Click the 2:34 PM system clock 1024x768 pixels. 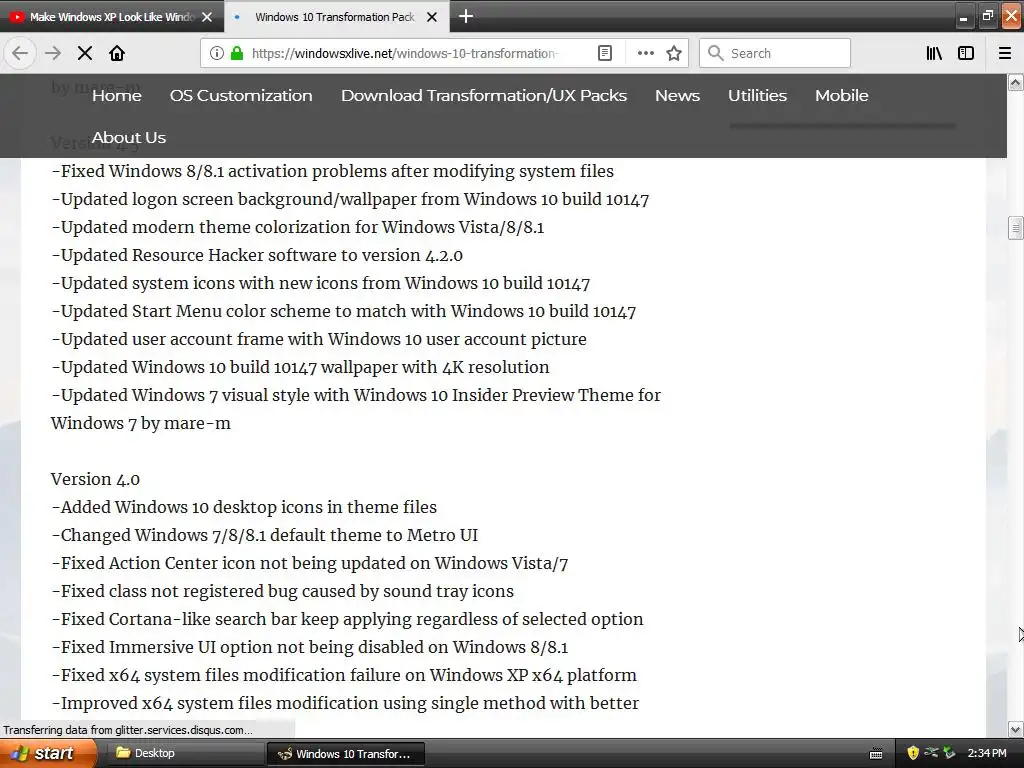pos(987,753)
